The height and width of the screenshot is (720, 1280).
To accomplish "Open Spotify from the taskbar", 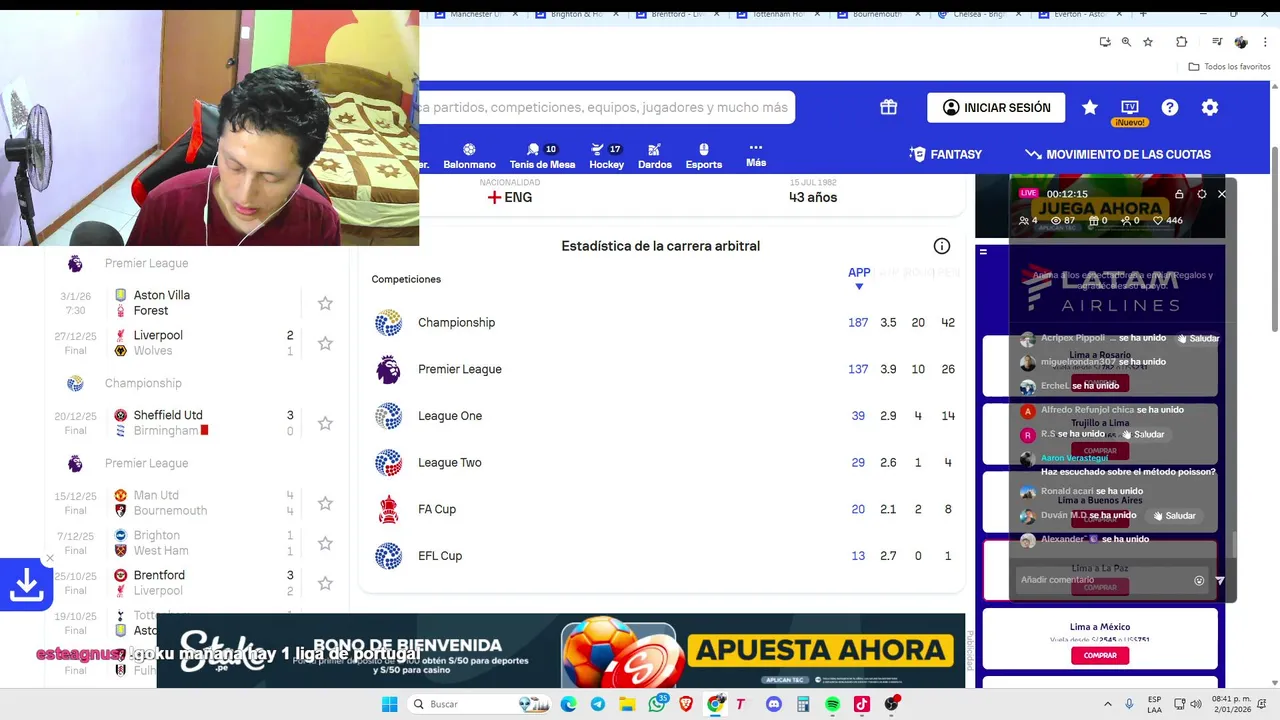I will 832,704.
